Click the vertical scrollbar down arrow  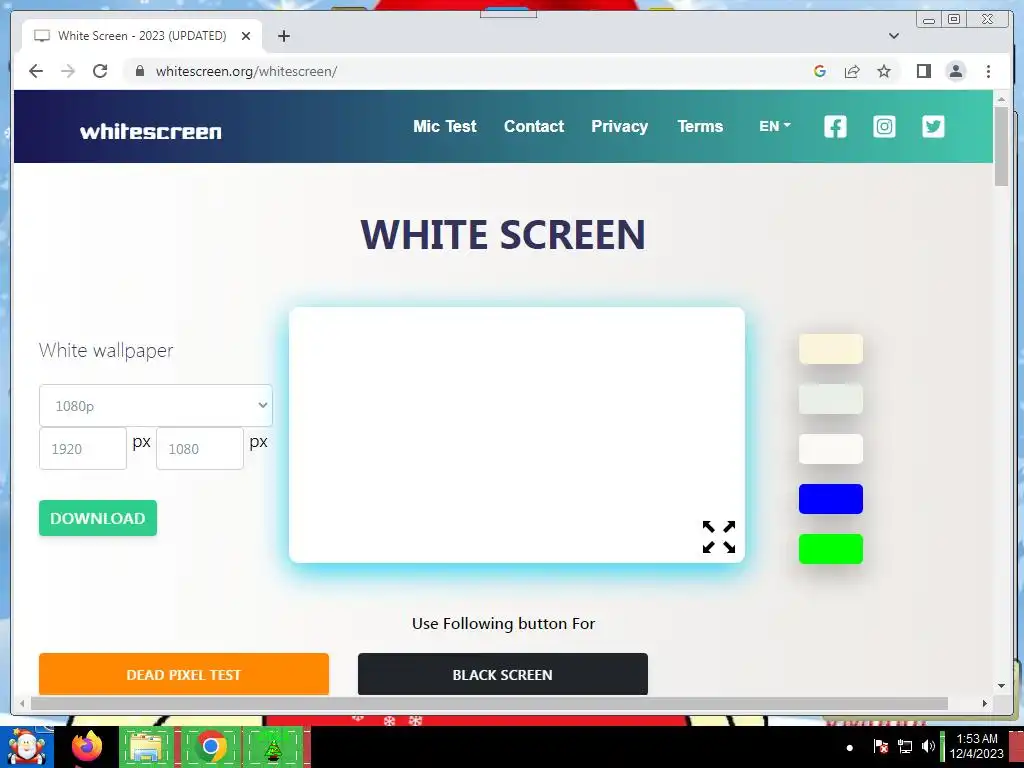pyautogui.click(x=1001, y=686)
